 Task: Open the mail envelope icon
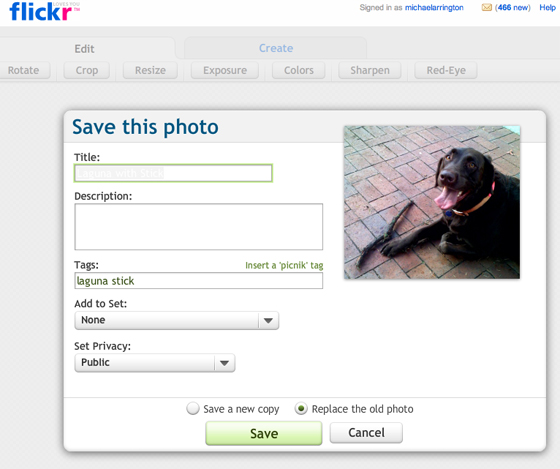click(x=486, y=8)
